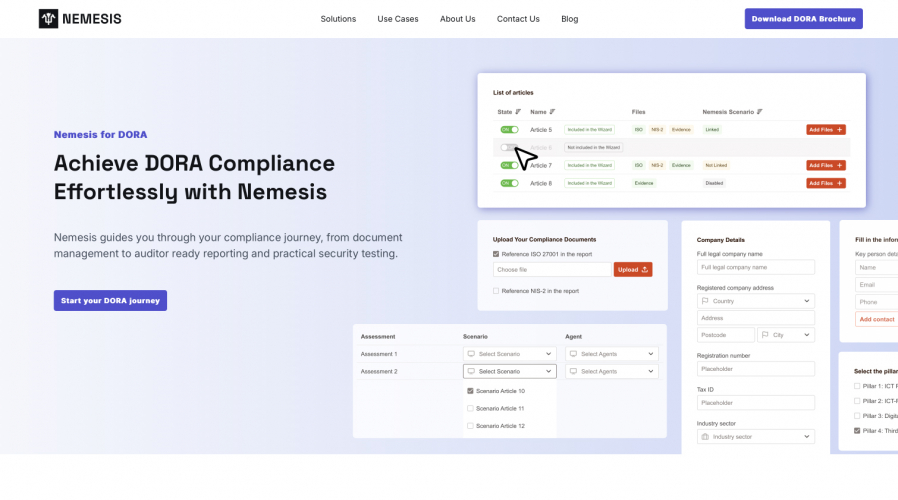Click Start your DORA journey button
The width and height of the screenshot is (898, 500).
tap(111, 301)
